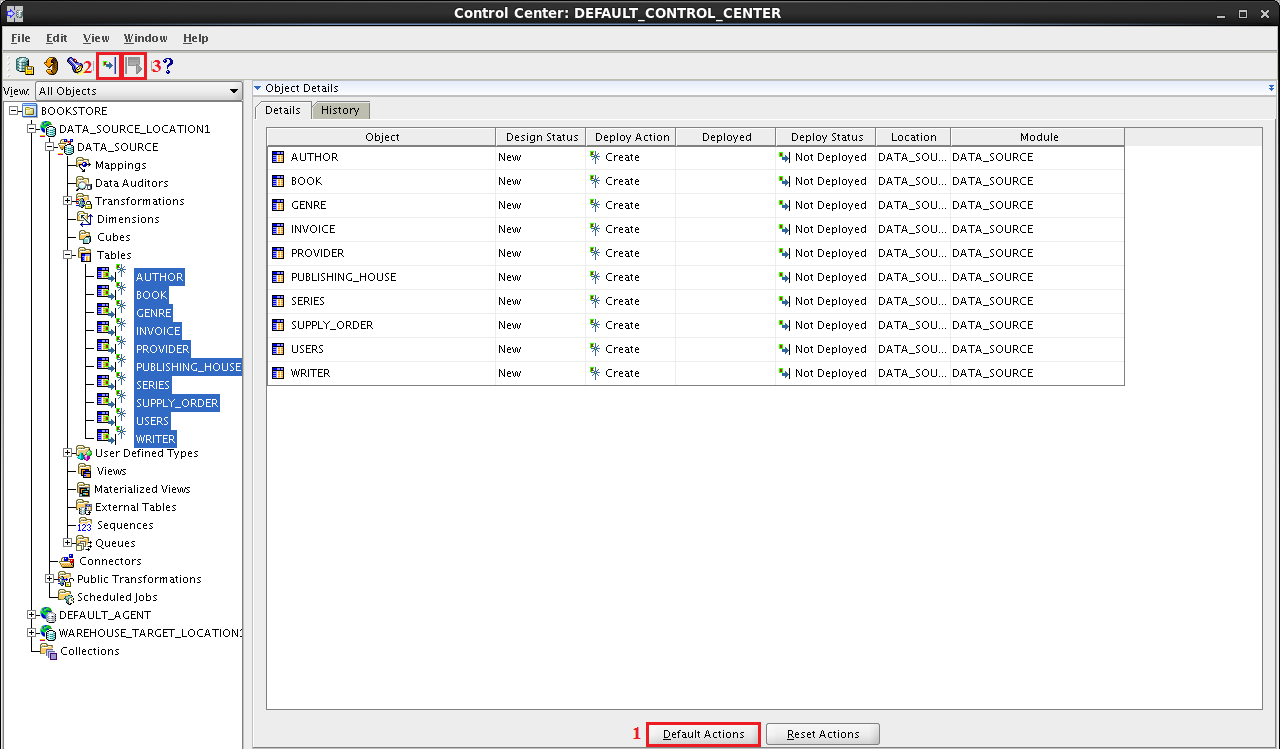
Task: Click the Collections icon in the tree
Action: tap(50, 651)
